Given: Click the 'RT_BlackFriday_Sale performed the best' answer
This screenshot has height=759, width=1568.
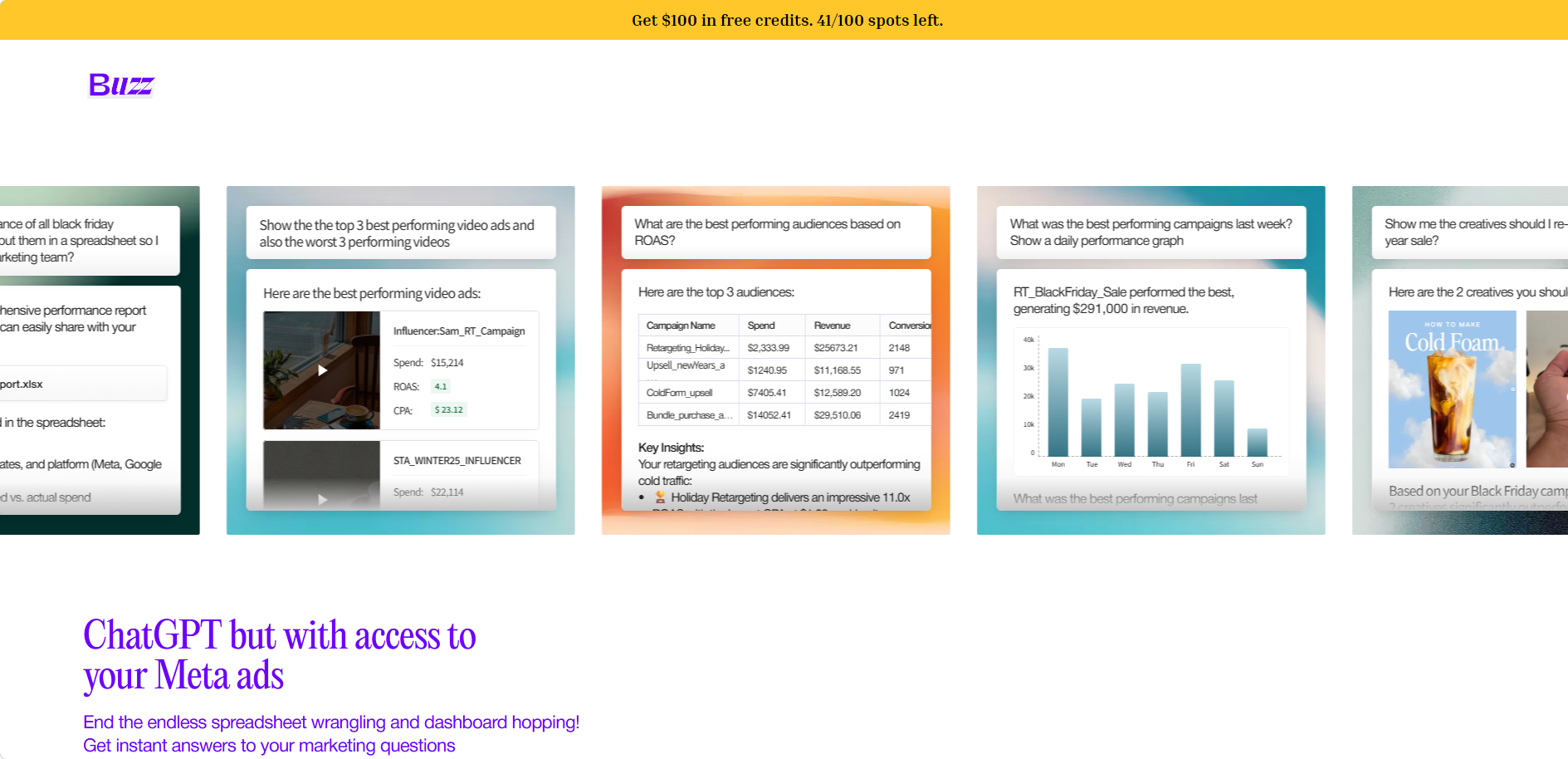Looking at the screenshot, I should tap(1124, 301).
